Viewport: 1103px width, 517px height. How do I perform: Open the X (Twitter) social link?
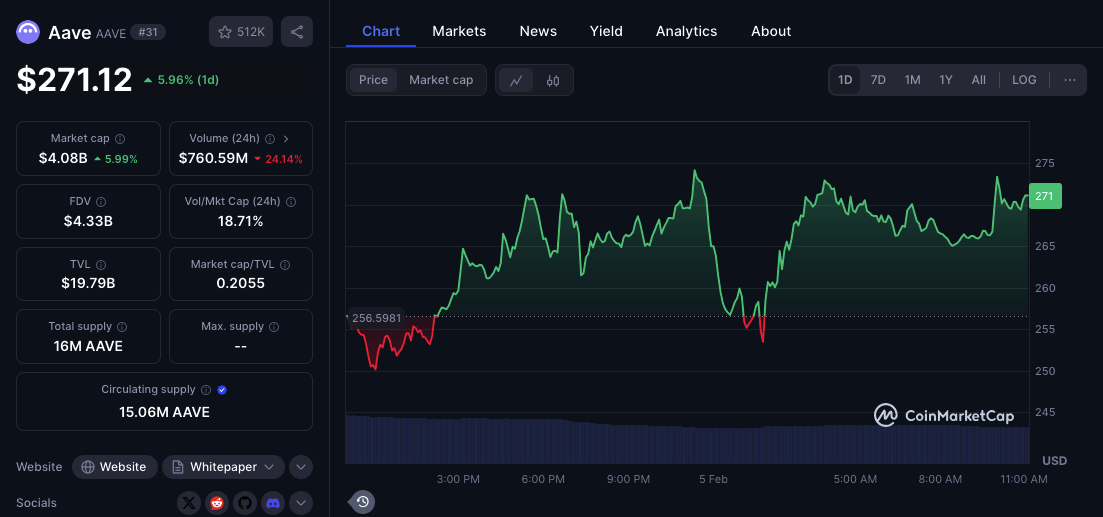(189, 503)
